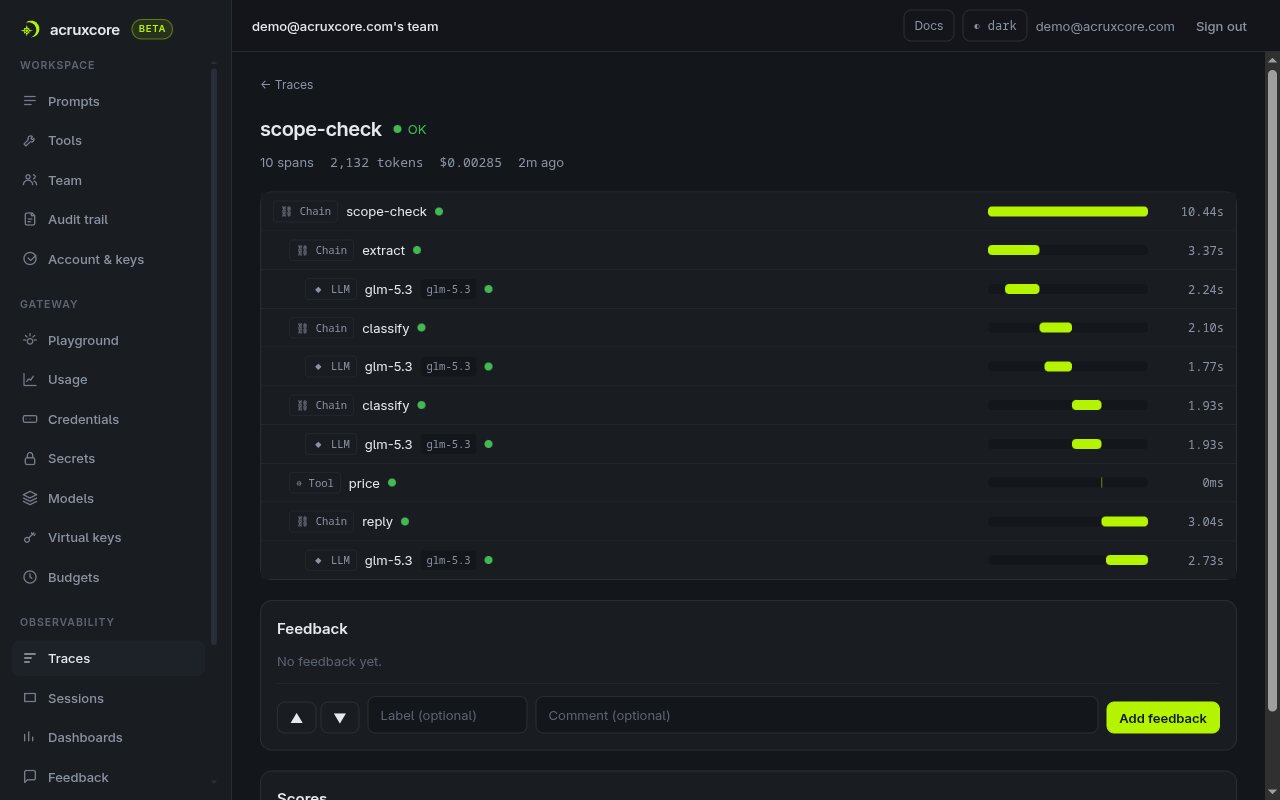Screen dimensions: 1280x800
Task: Click the Audit trail document icon
Action: [30, 220]
